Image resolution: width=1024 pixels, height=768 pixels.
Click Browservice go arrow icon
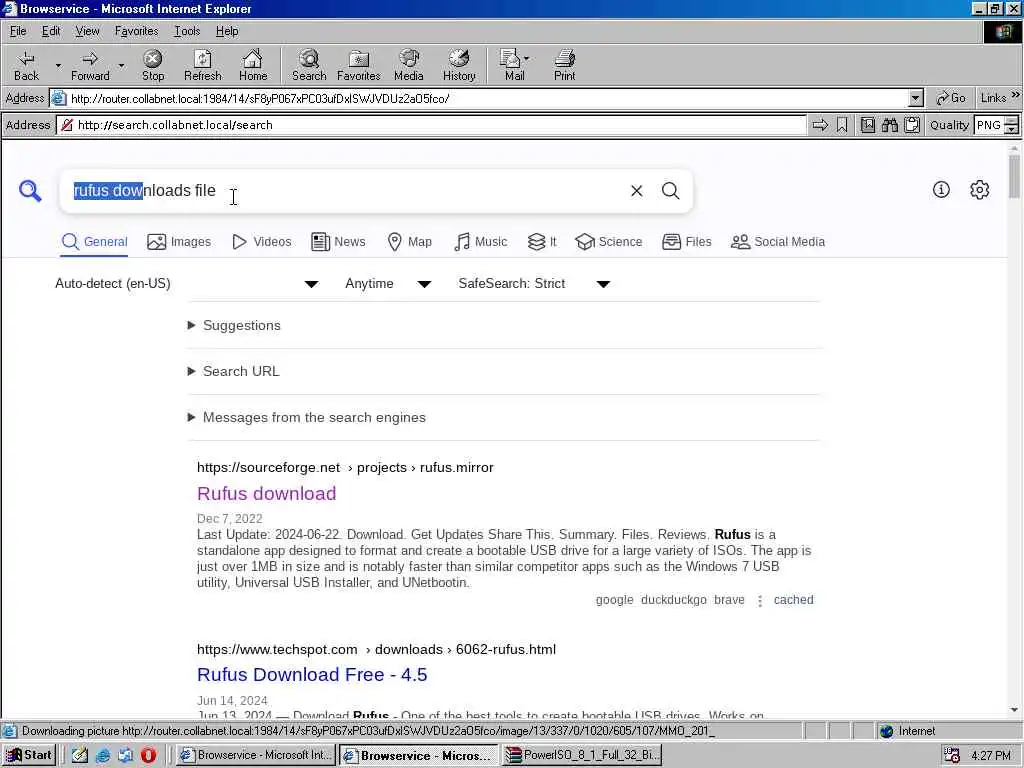[820, 125]
